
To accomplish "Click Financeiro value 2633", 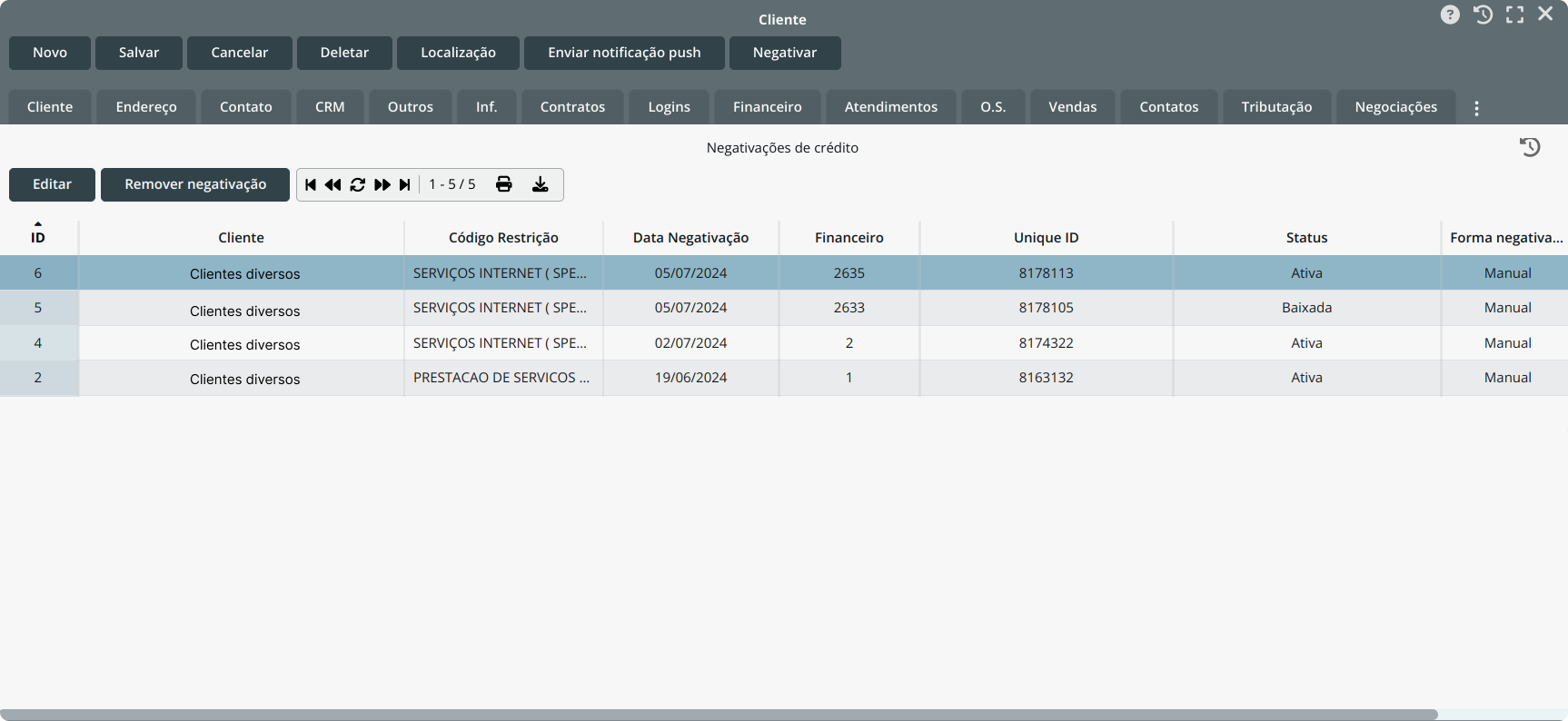I will [849, 308].
